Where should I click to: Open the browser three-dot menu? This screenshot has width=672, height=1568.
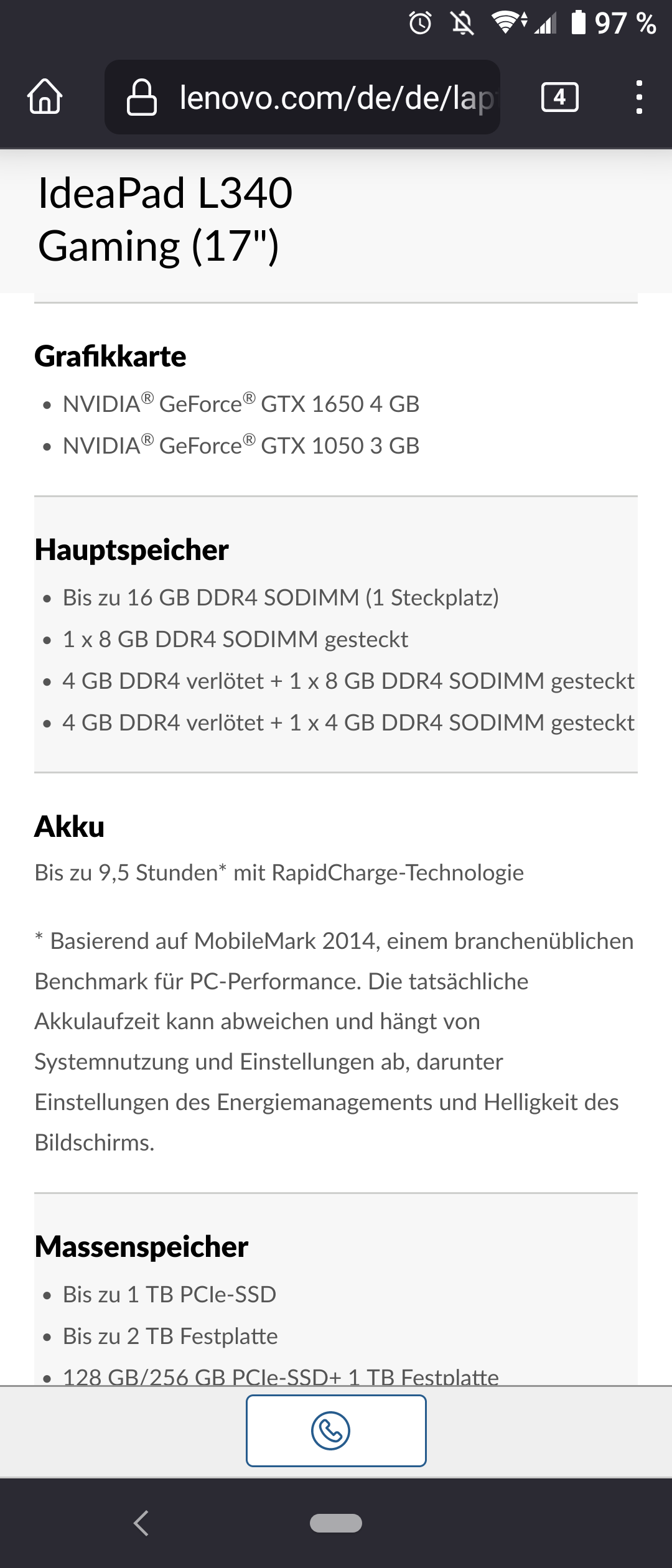point(638,98)
